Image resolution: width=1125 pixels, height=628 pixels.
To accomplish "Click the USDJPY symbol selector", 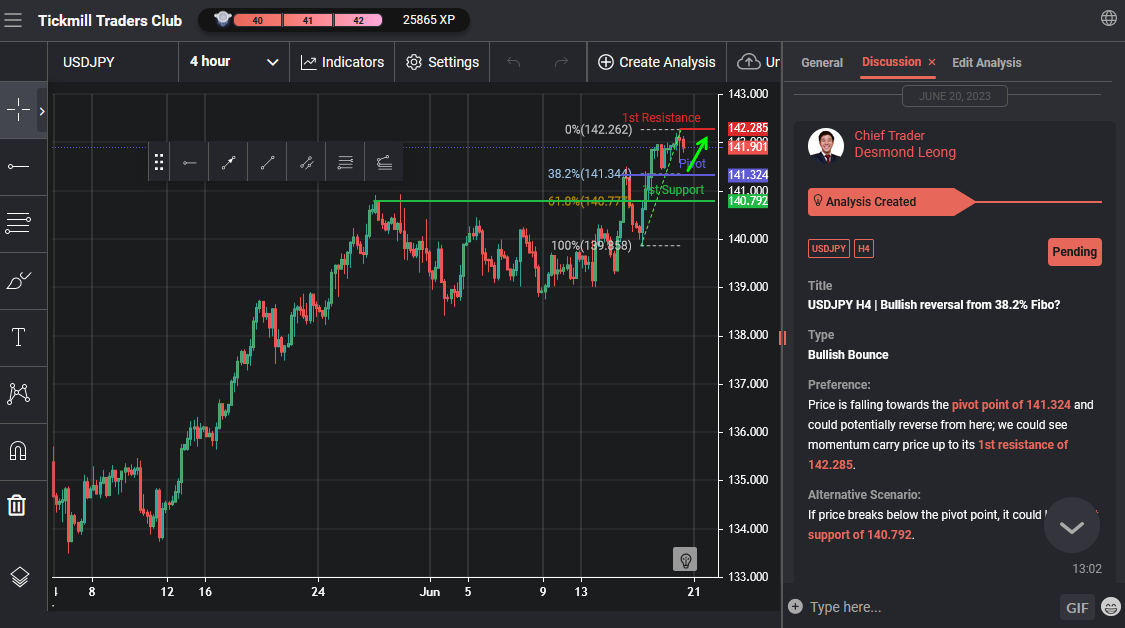I will pos(88,62).
